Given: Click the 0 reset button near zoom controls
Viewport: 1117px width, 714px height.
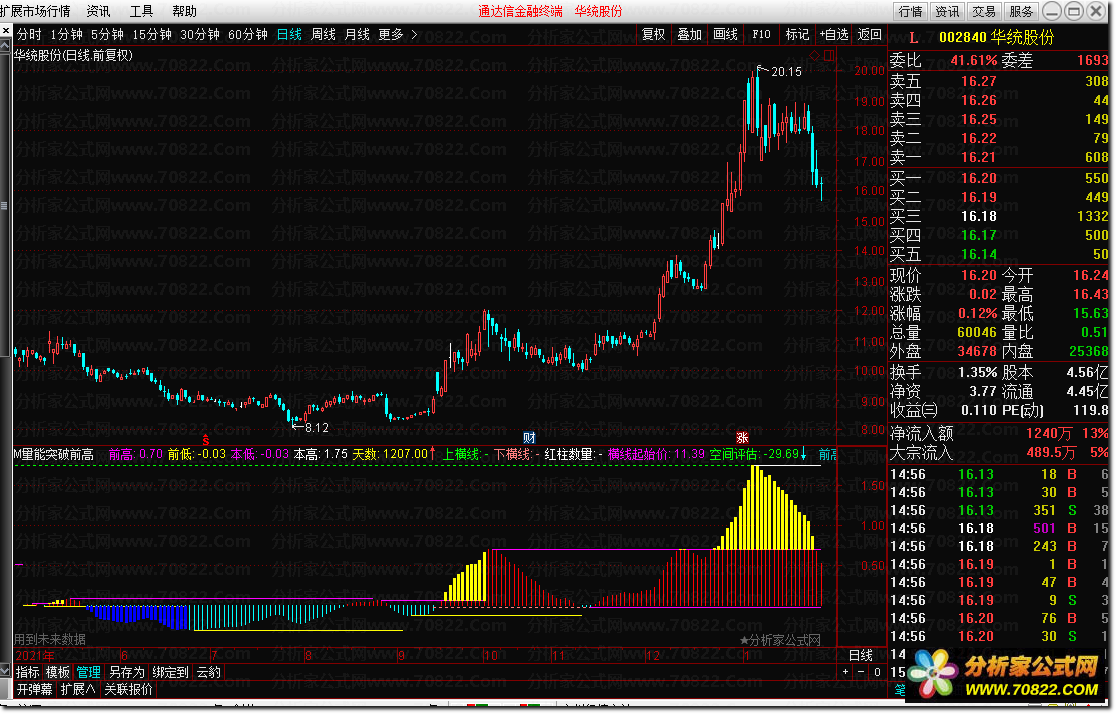Looking at the screenshot, I should (x=878, y=671).
